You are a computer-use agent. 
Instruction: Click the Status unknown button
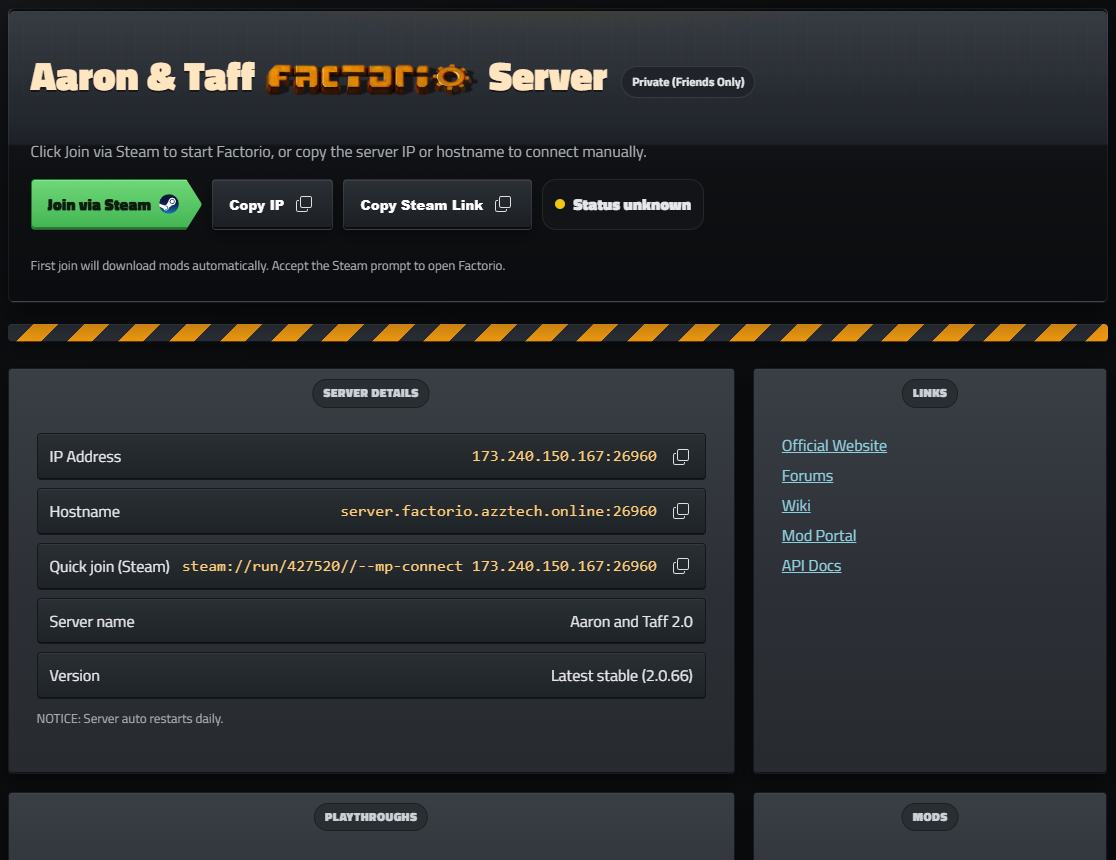tap(622, 204)
